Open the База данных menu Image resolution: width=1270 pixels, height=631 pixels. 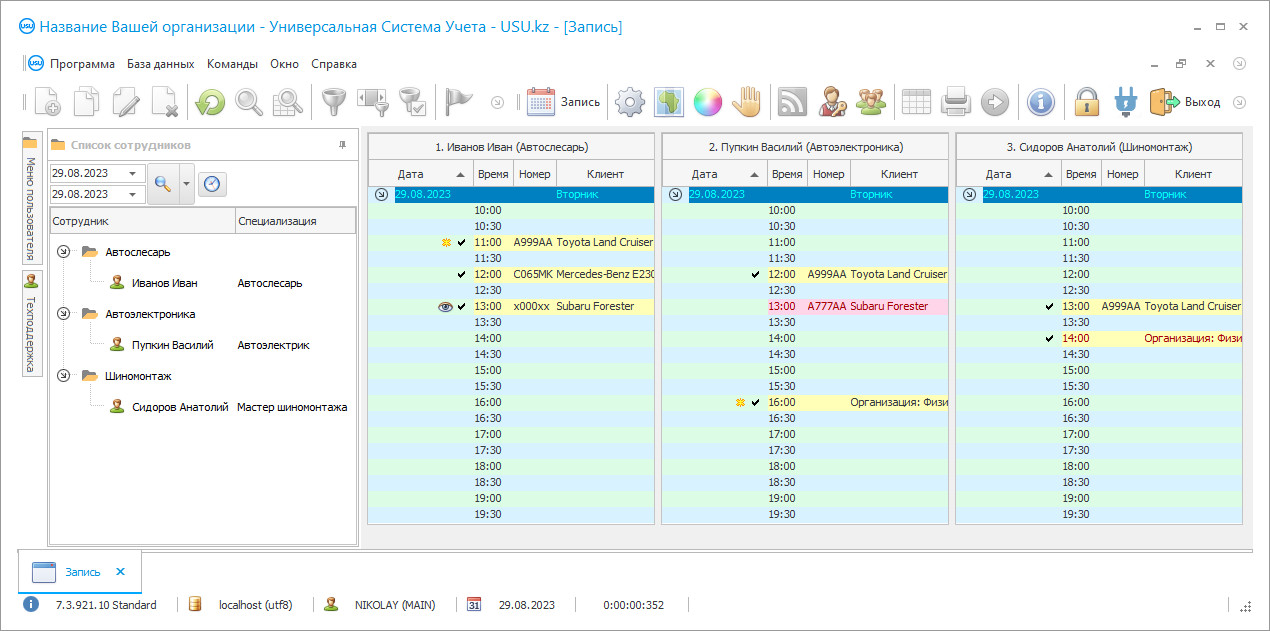click(160, 64)
